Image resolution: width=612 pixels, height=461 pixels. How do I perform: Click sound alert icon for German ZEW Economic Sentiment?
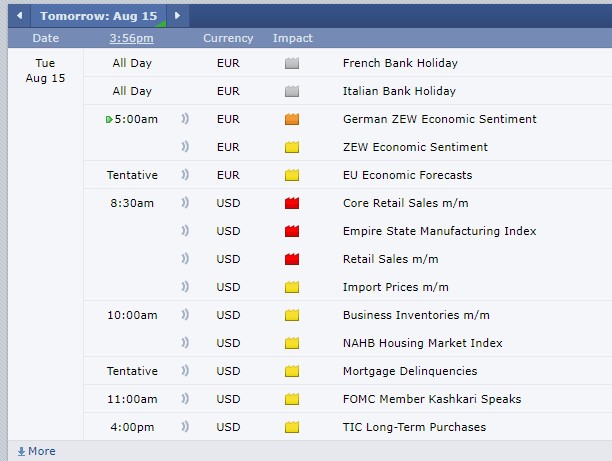coord(185,119)
